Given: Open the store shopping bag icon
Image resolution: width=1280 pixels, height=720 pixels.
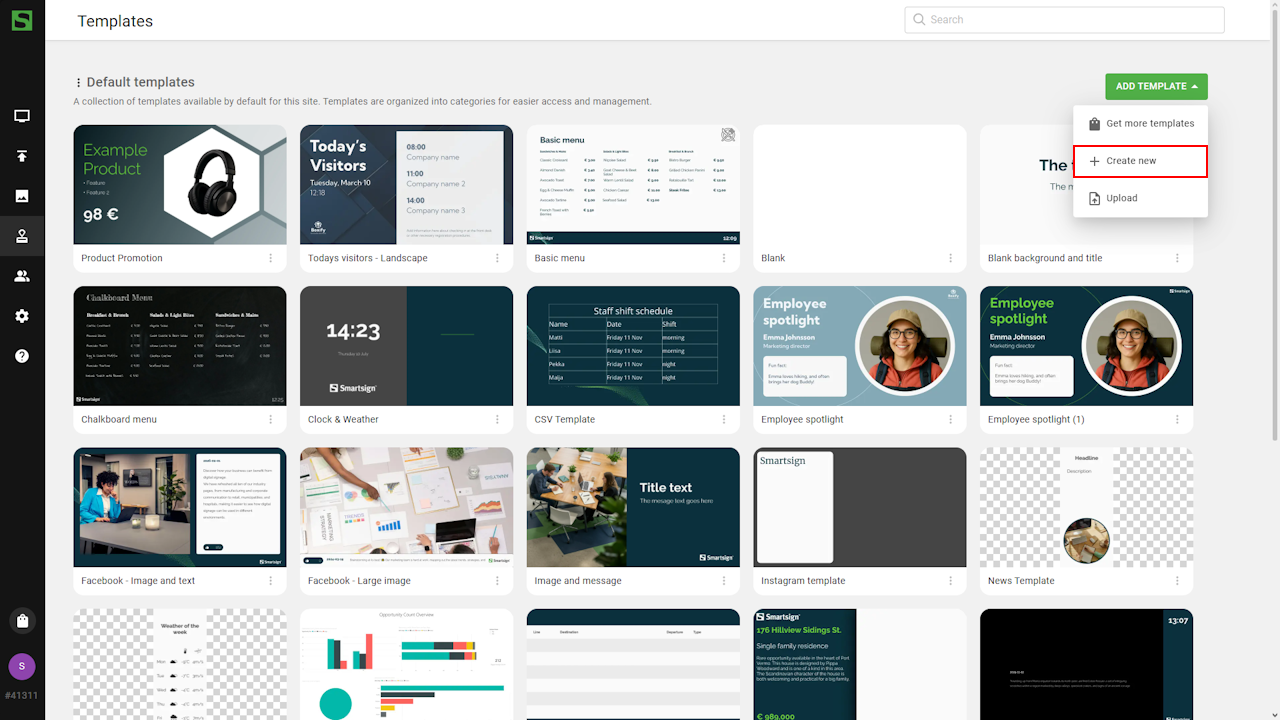Looking at the screenshot, I should coord(22,621).
